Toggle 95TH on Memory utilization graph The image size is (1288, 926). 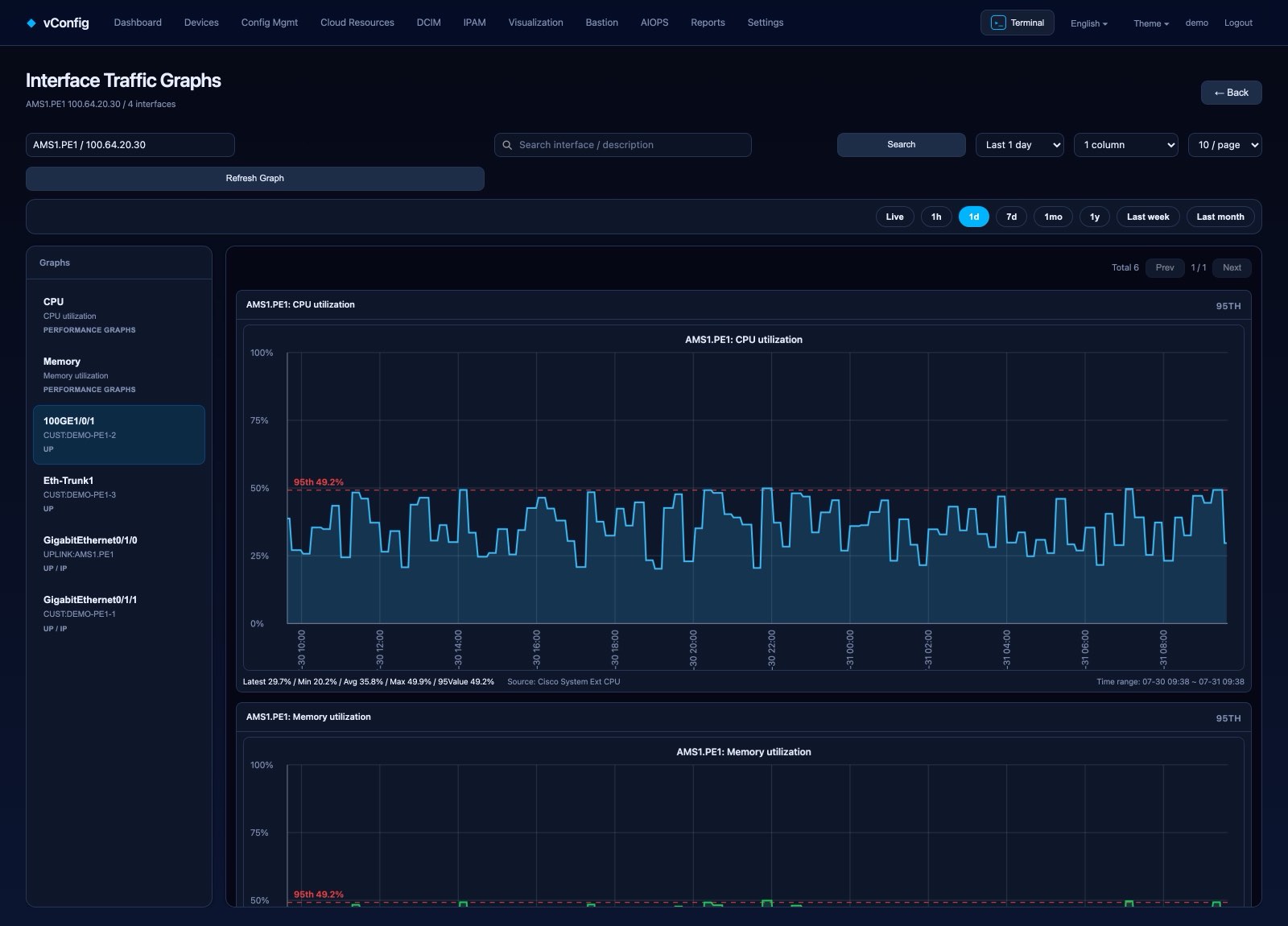tap(1228, 718)
